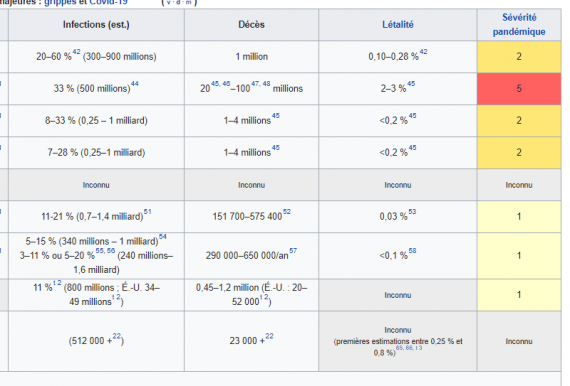Open reference 54 after 340 millions – 1 milliard

pyautogui.click(x=162, y=237)
